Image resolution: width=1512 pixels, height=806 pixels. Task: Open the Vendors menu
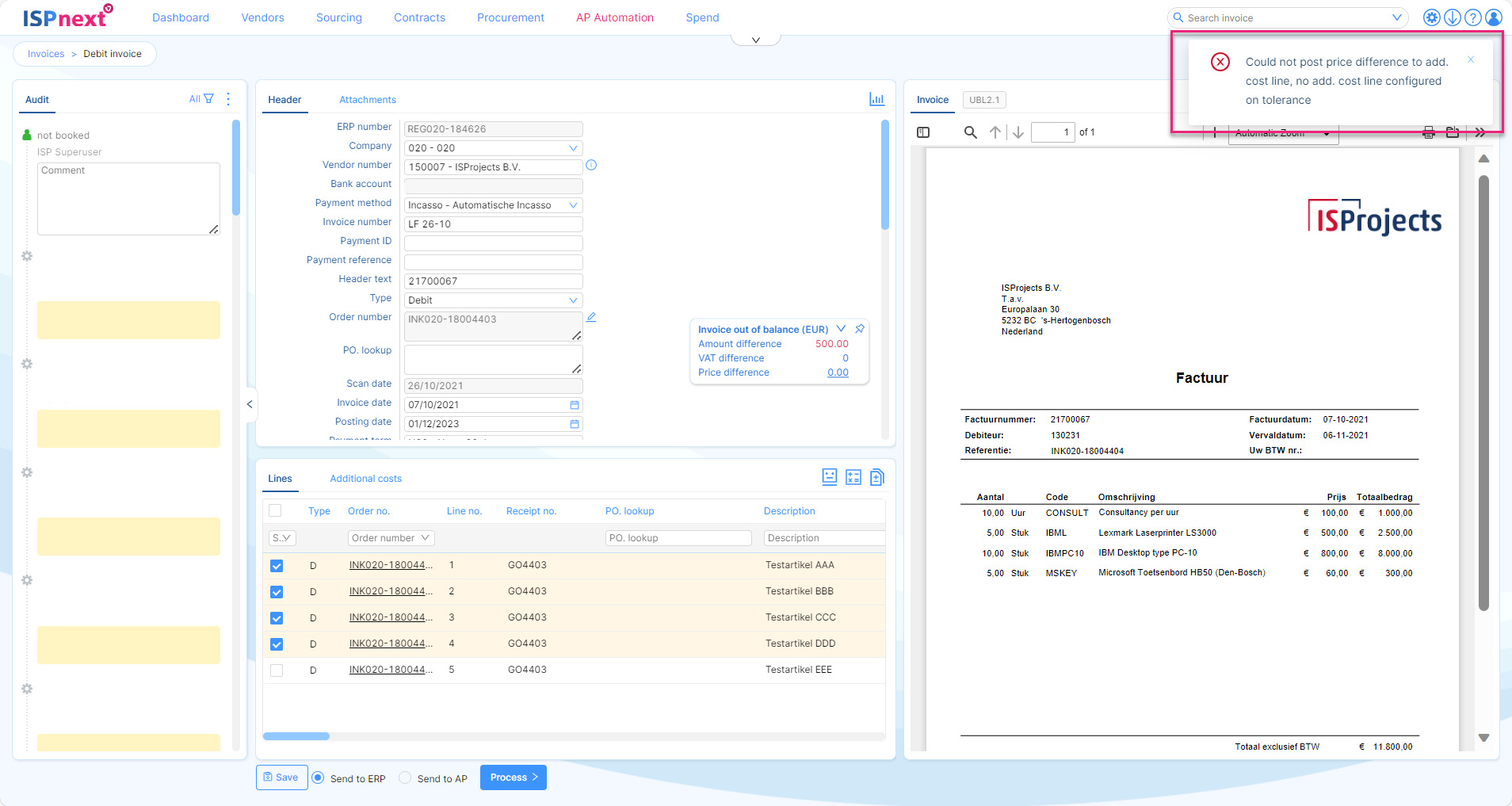[x=262, y=17]
